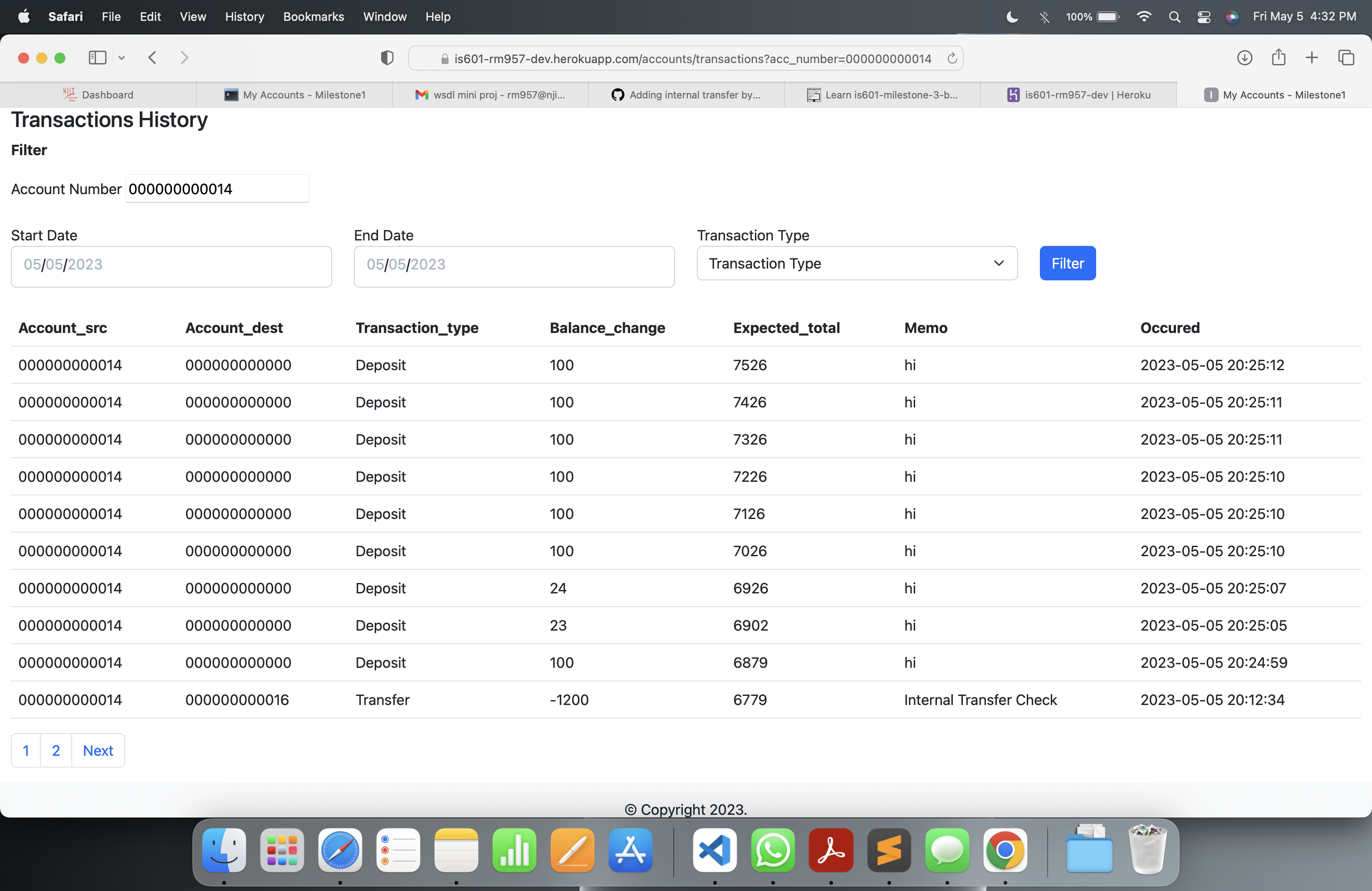This screenshot has height=891, width=1372.
Task: Switch to the Dashboard tab
Action: coord(98,94)
